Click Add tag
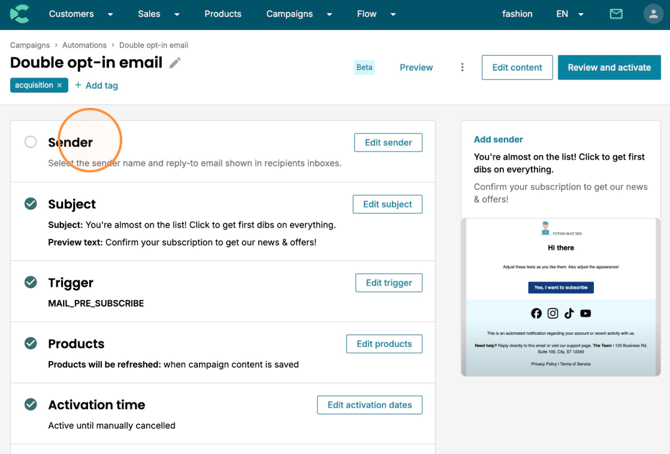The height and width of the screenshot is (454, 670). coord(97,85)
